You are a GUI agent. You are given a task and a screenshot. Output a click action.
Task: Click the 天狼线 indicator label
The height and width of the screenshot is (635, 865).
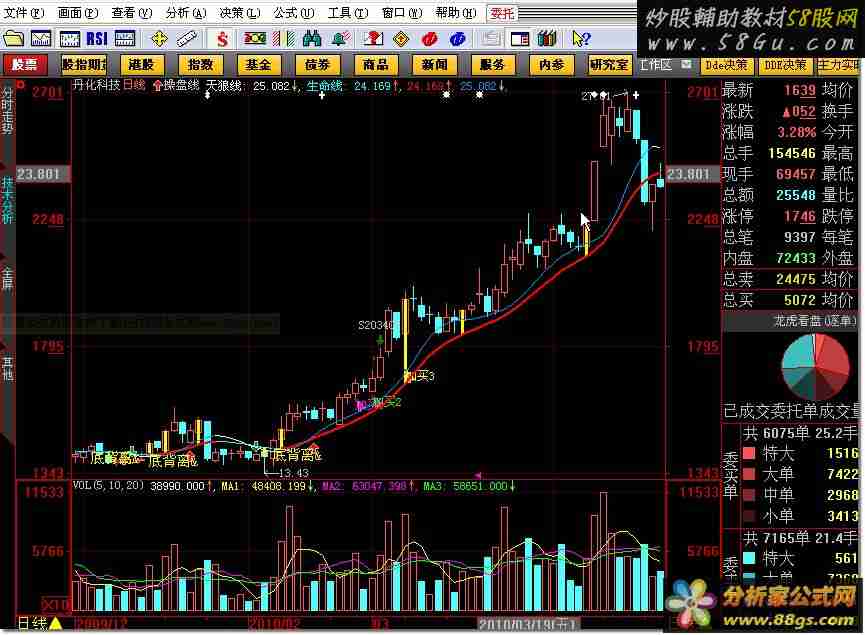224,86
